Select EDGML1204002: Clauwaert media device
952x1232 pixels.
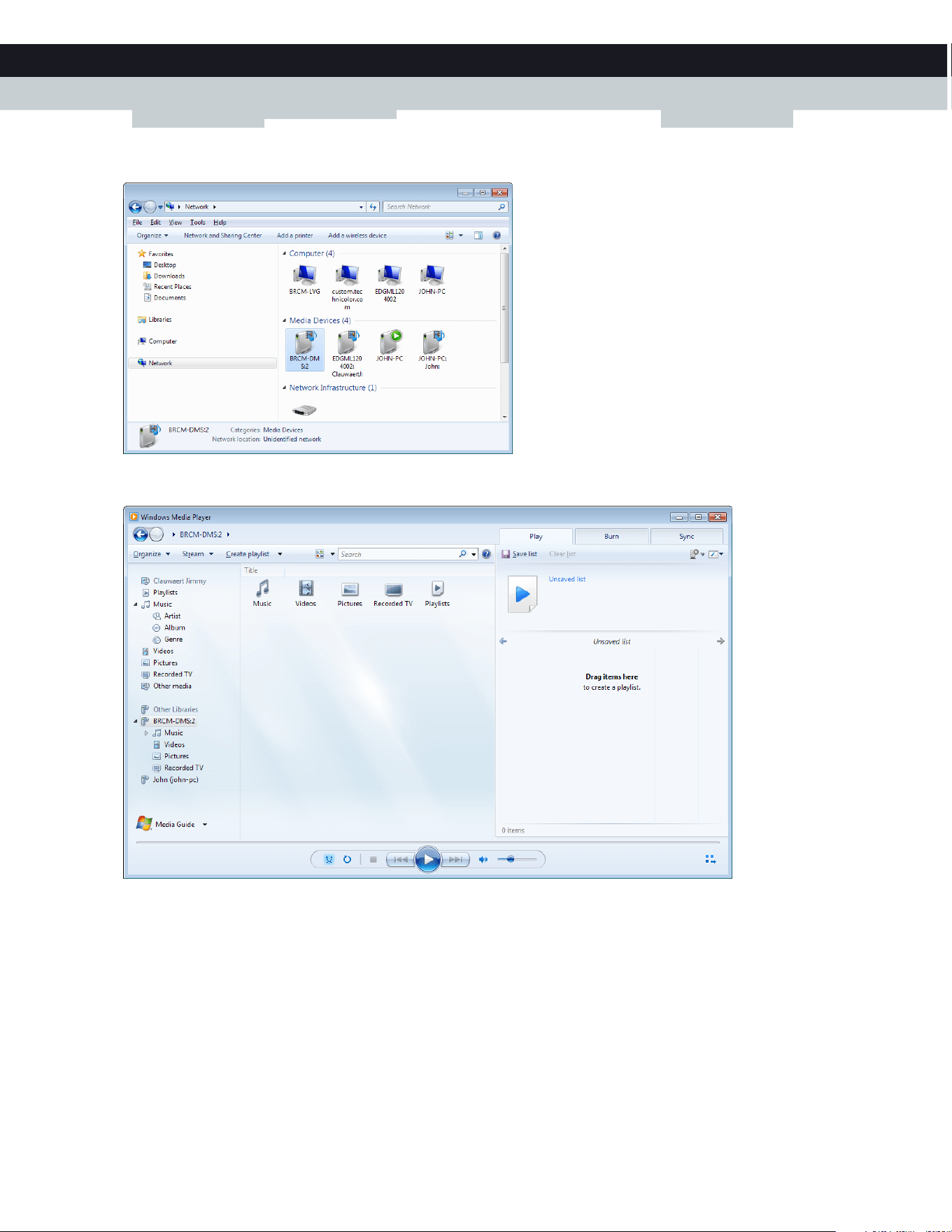click(347, 353)
